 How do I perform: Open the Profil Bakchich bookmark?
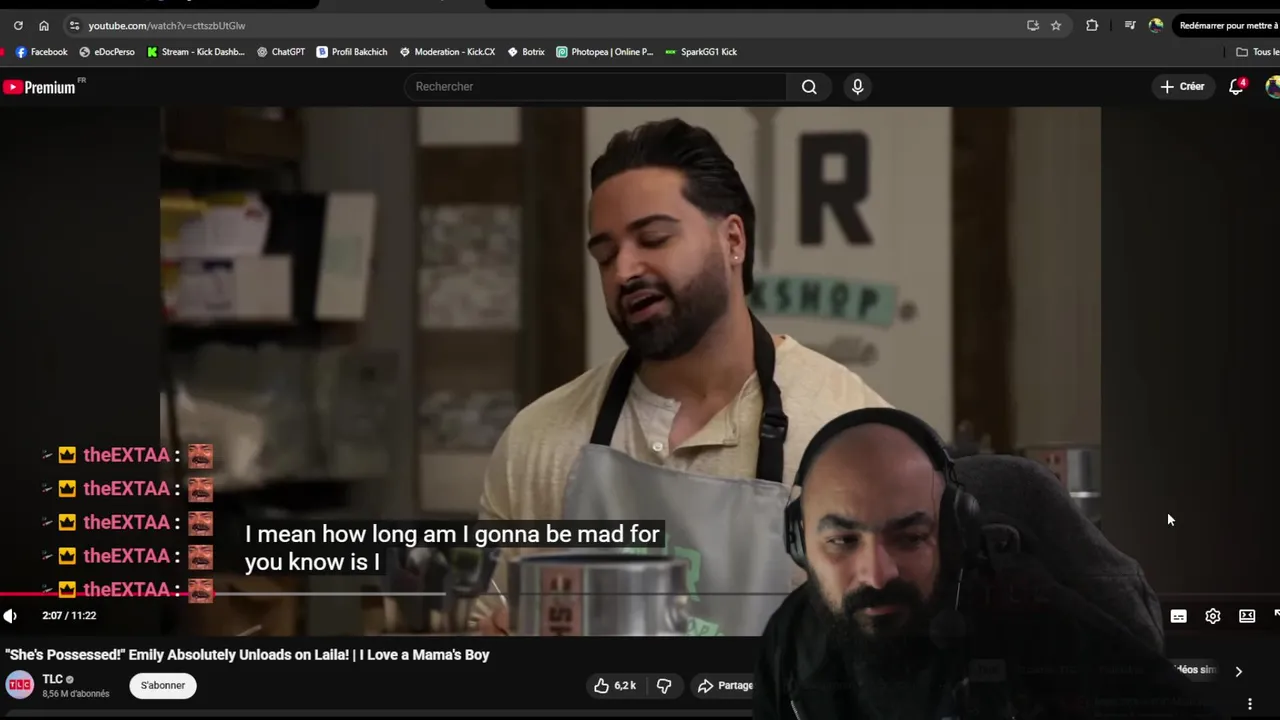352,52
